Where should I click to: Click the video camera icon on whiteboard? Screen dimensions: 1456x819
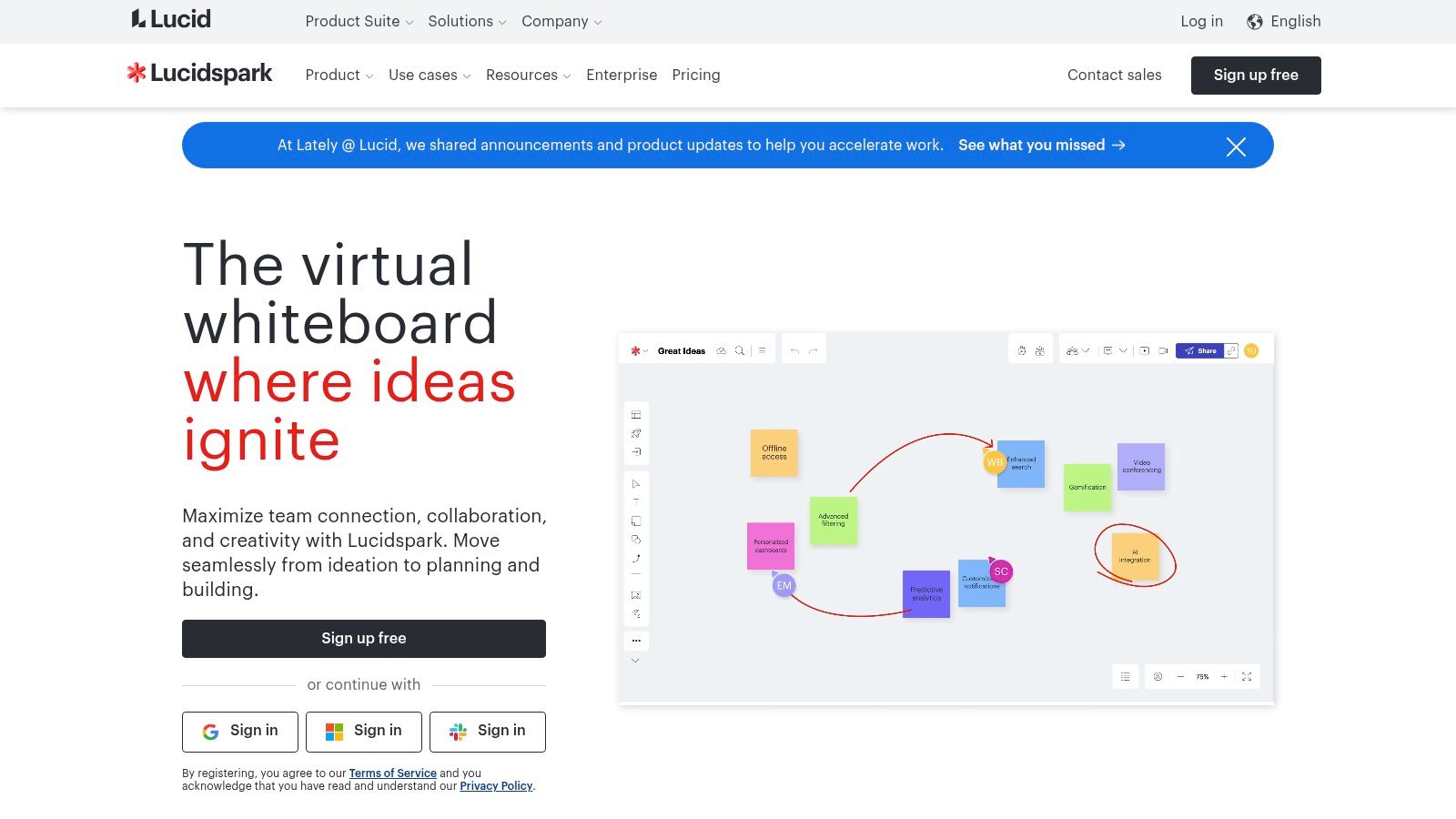pyautogui.click(x=1163, y=350)
